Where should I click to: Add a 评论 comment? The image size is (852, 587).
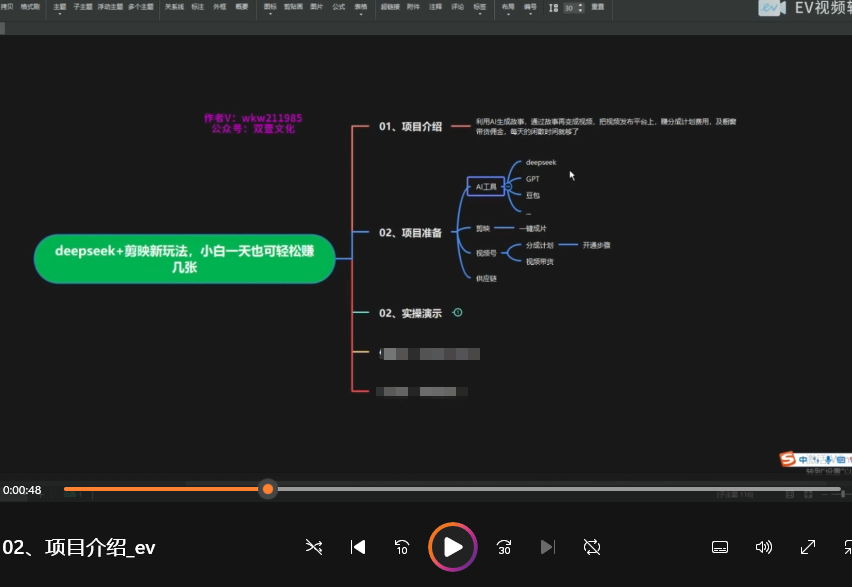click(458, 7)
